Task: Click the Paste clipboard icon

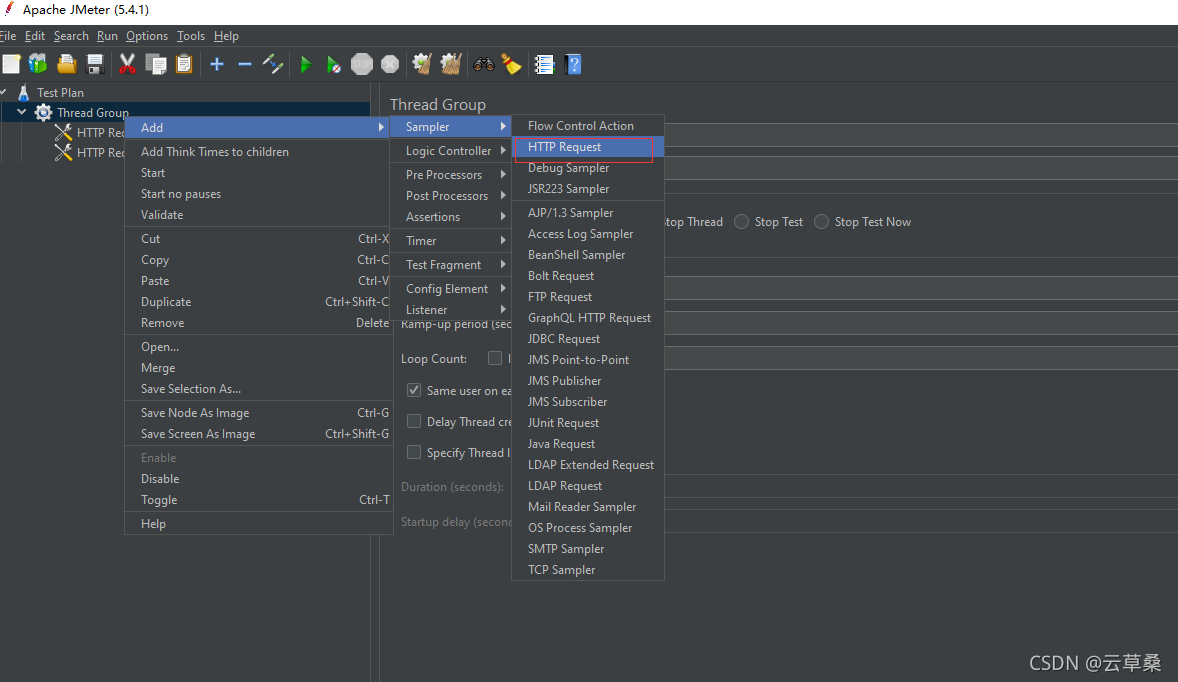Action: point(184,65)
